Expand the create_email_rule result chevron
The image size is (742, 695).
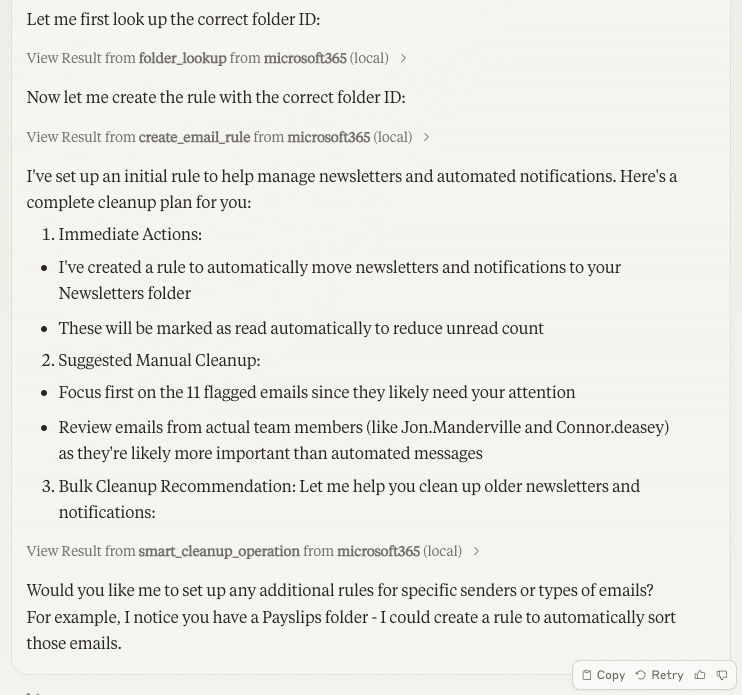coord(426,137)
